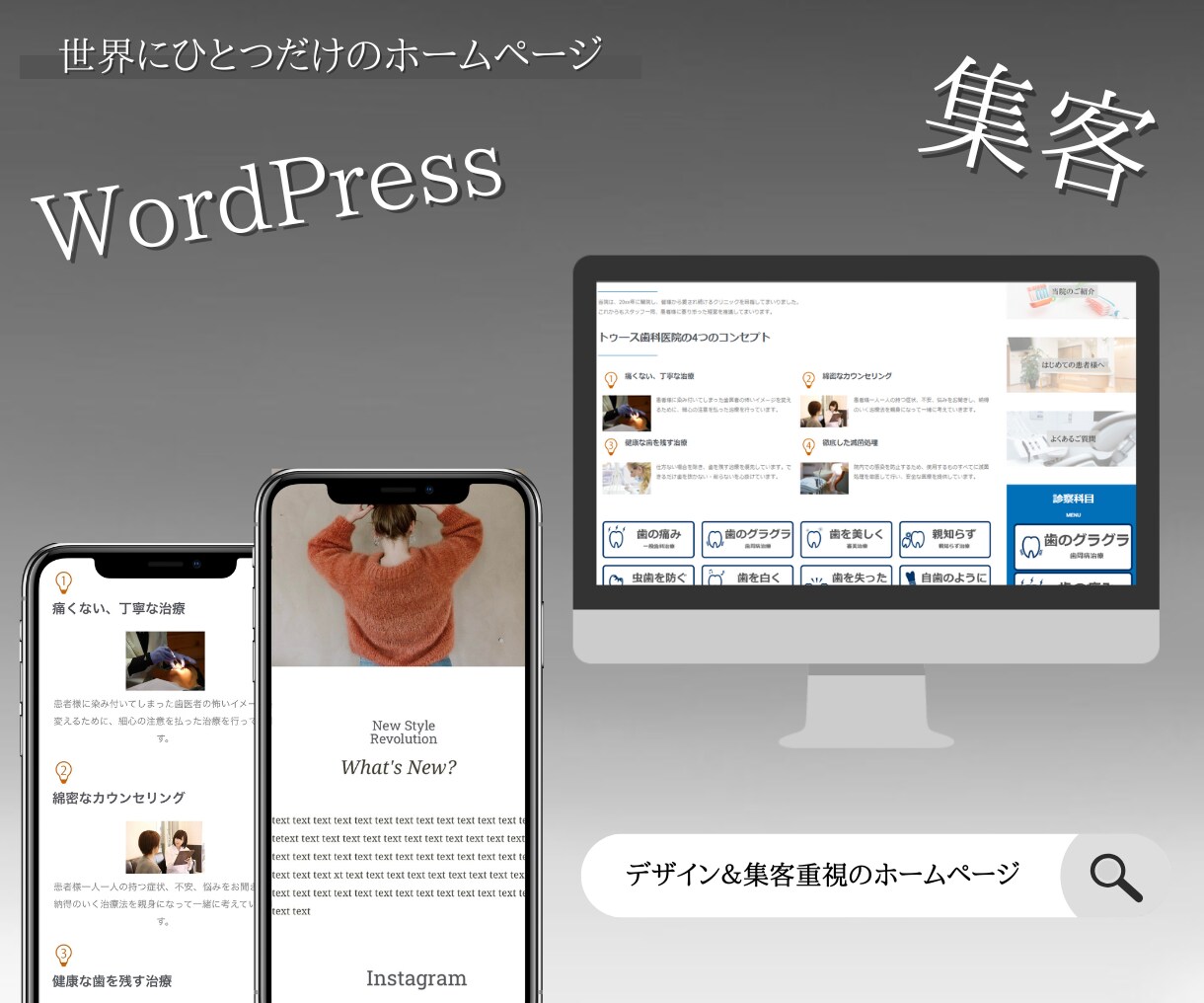Tap the dental treatment photo on the left phone
This screenshot has width=1204, height=1003.
pyautogui.click(x=165, y=660)
